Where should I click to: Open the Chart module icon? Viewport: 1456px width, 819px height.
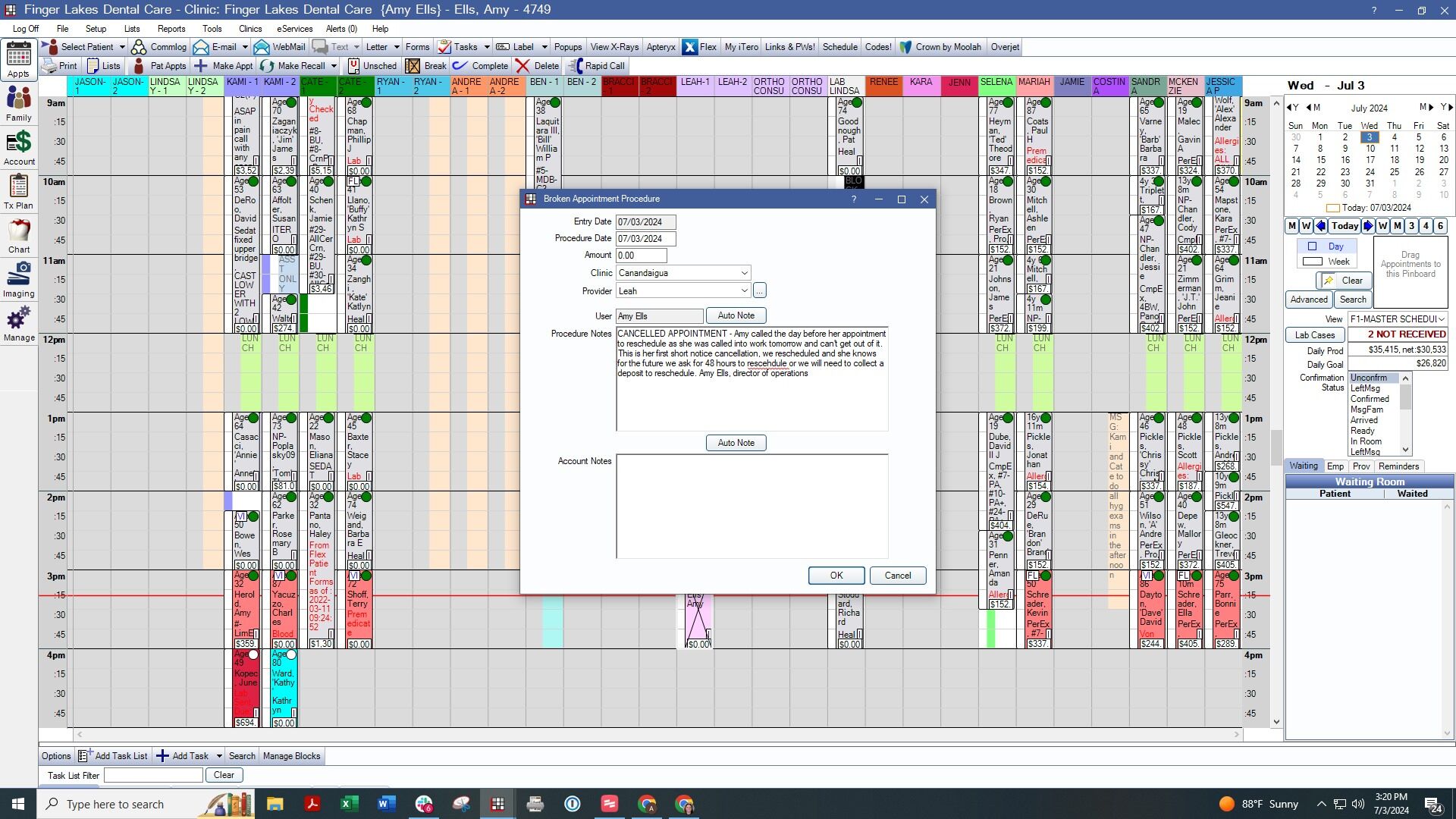(18, 235)
